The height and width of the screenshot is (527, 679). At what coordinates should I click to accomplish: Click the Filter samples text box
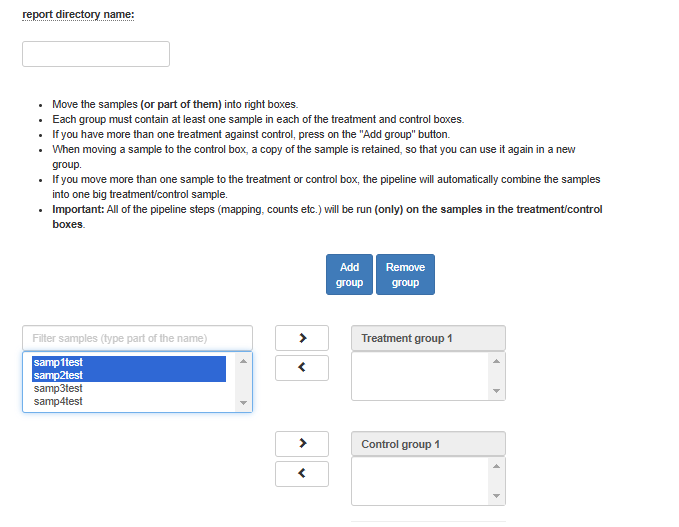[x=137, y=338]
